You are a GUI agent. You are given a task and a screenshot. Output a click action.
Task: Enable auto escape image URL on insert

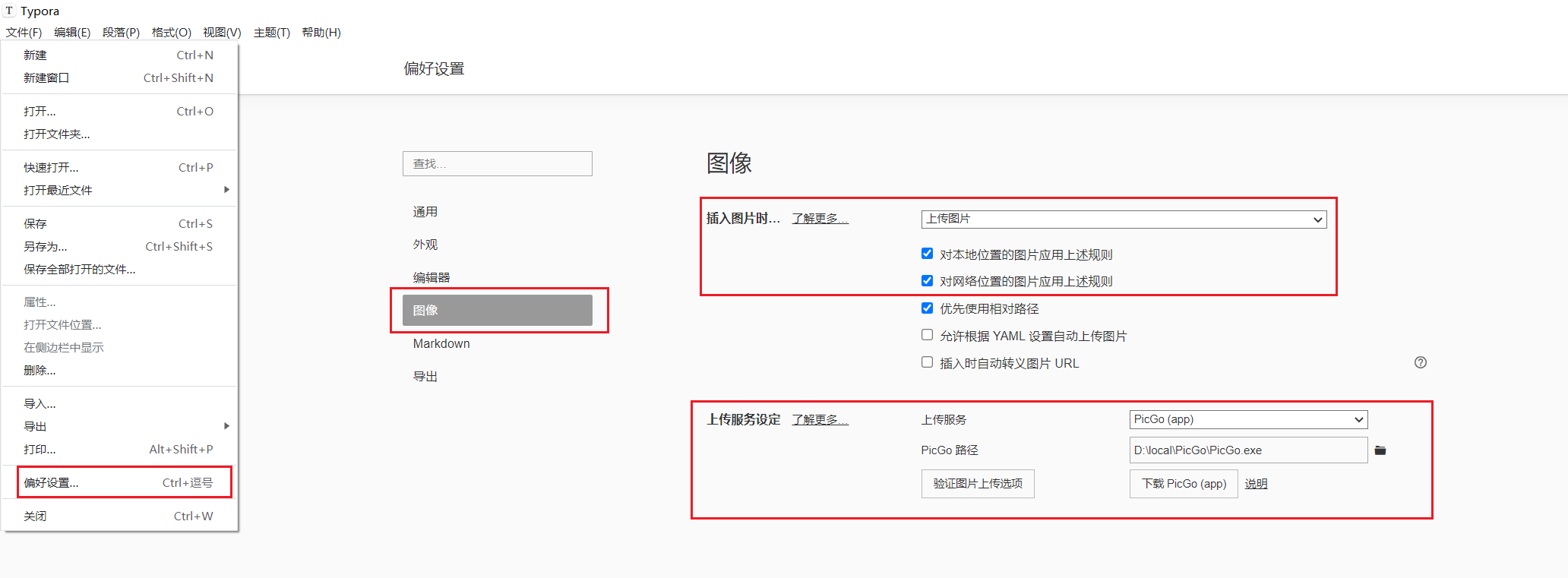927,362
